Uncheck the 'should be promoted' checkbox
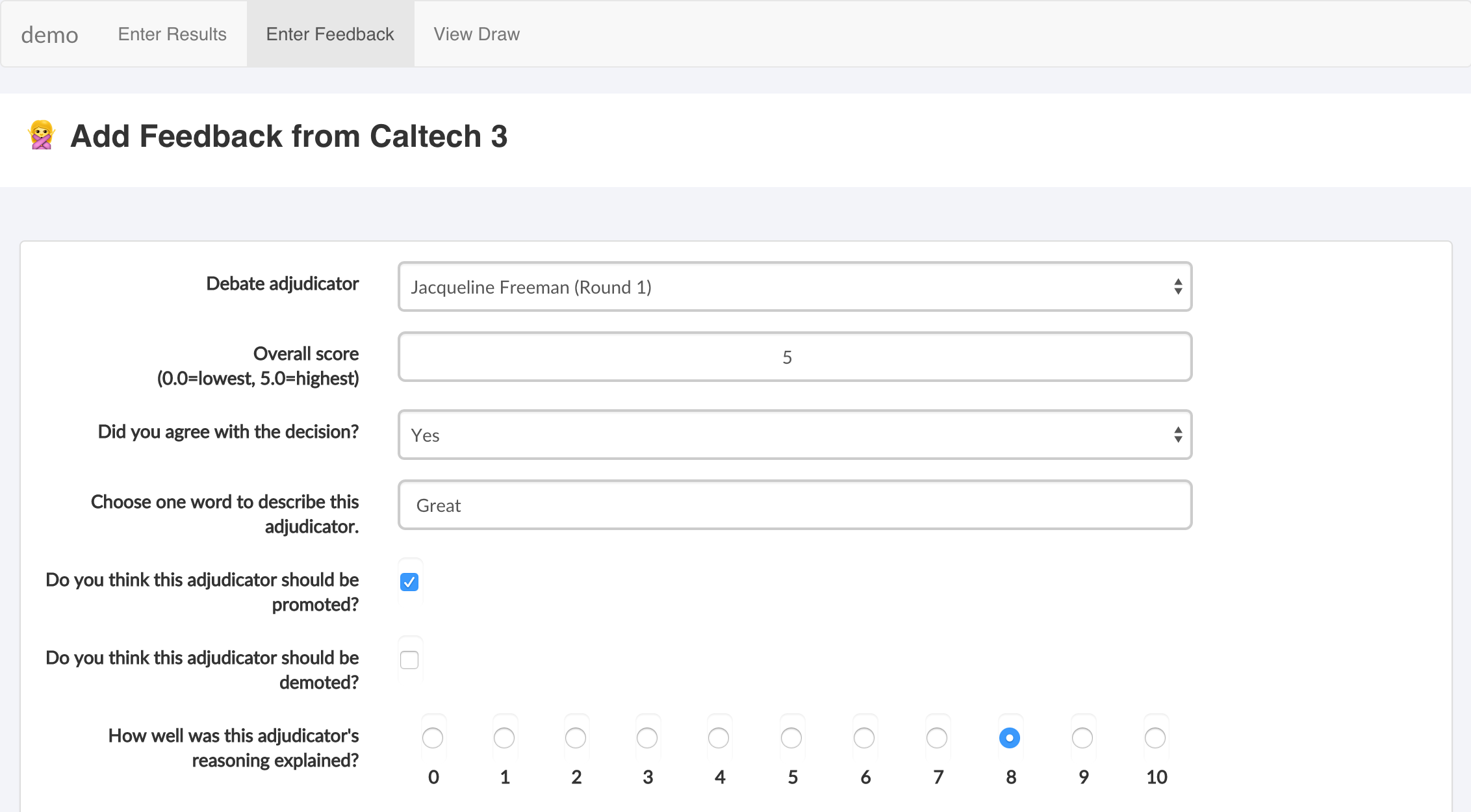This screenshot has width=1471, height=812. pos(409,582)
